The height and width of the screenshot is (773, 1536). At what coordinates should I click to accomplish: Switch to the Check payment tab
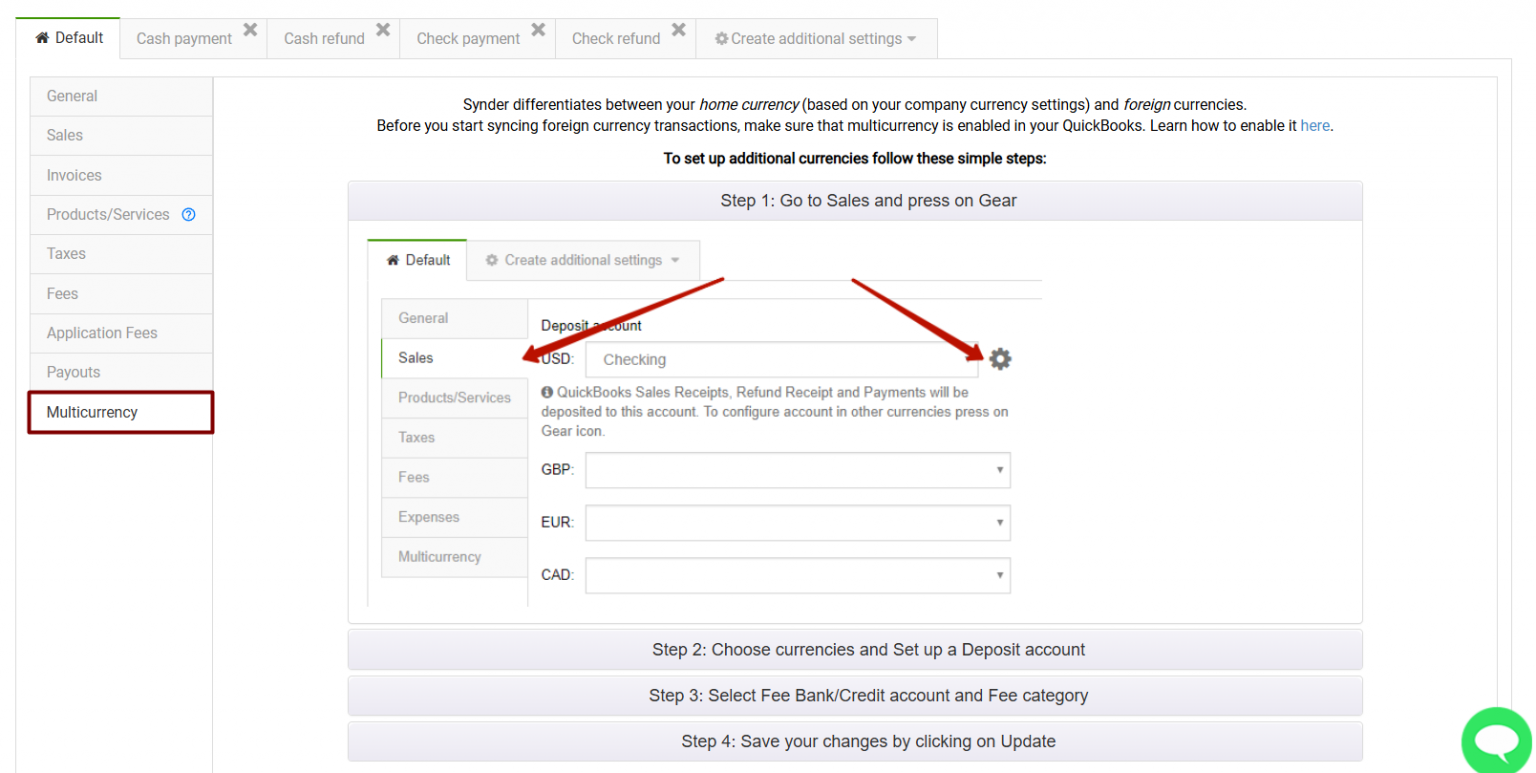[468, 38]
